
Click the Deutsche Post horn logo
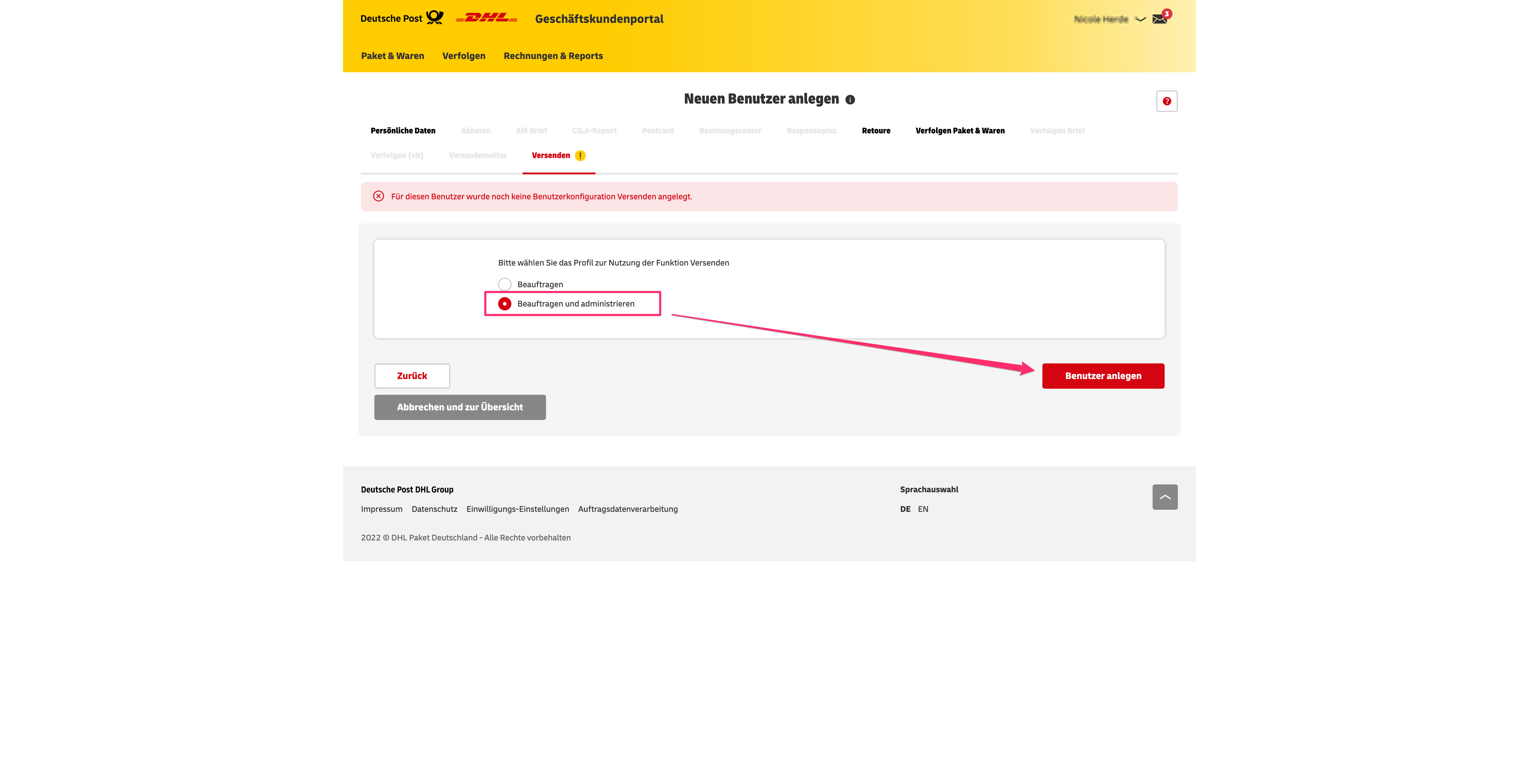[434, 18]
